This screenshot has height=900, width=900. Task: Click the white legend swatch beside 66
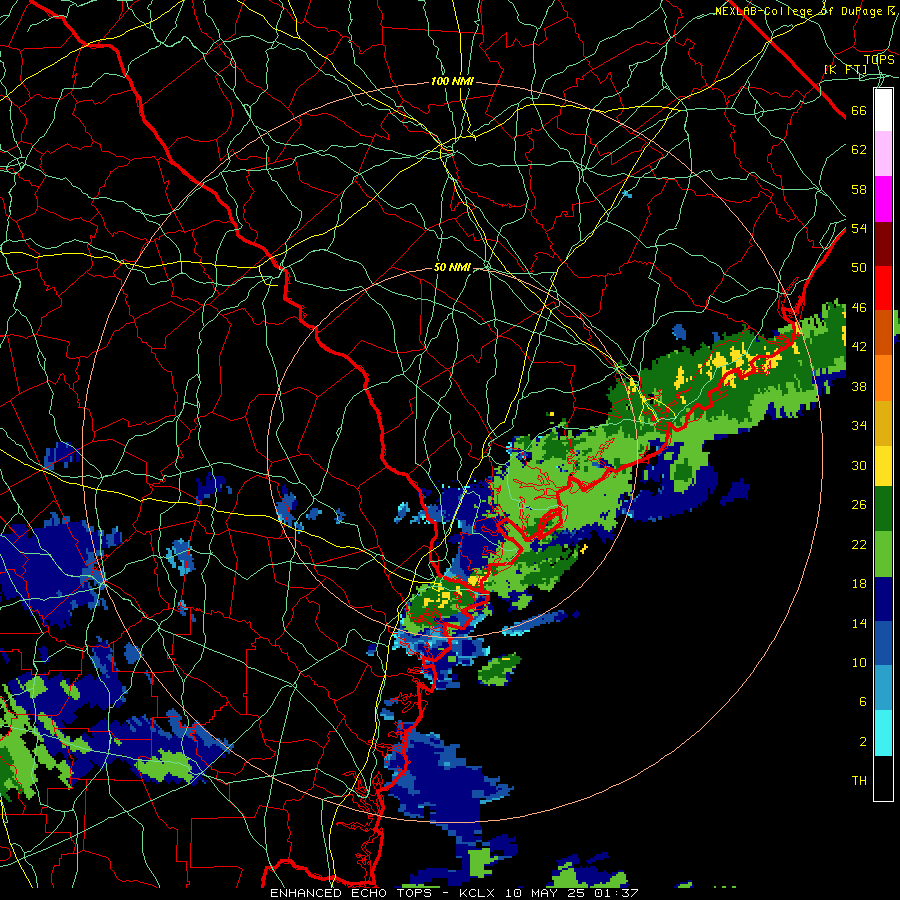pos(883,110)
